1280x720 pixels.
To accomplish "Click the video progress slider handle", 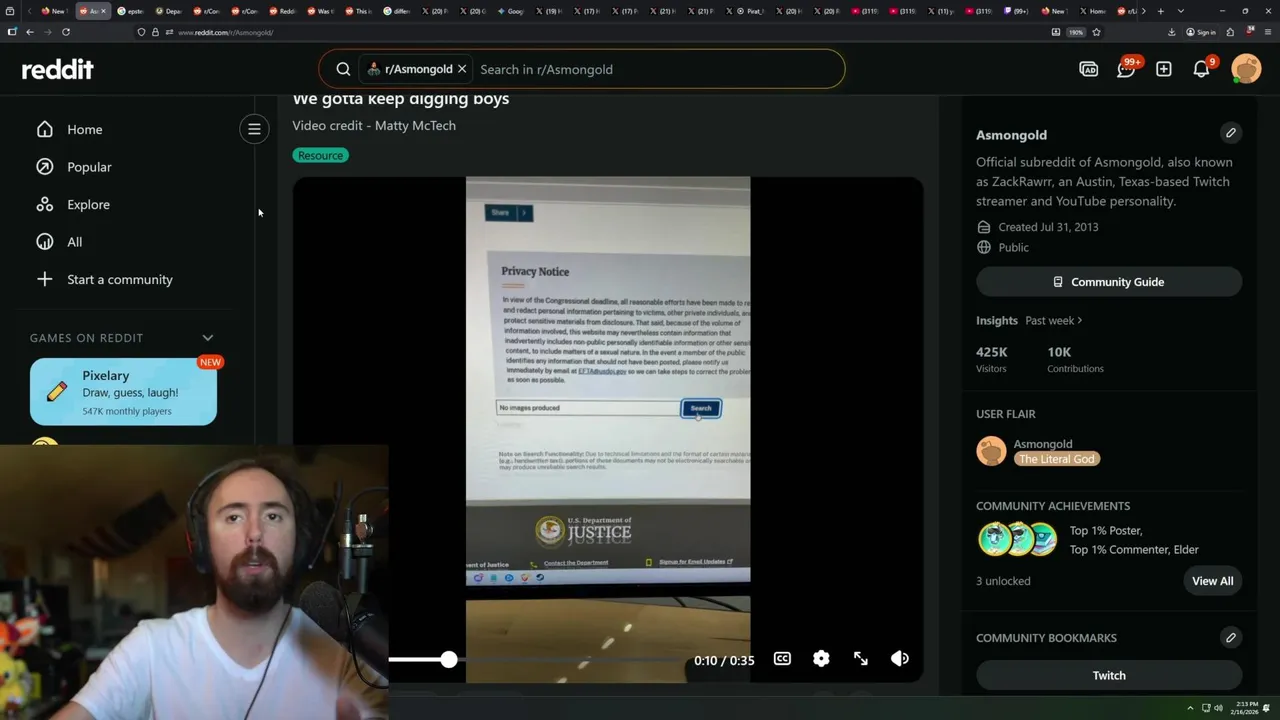I will pos(449,659).
